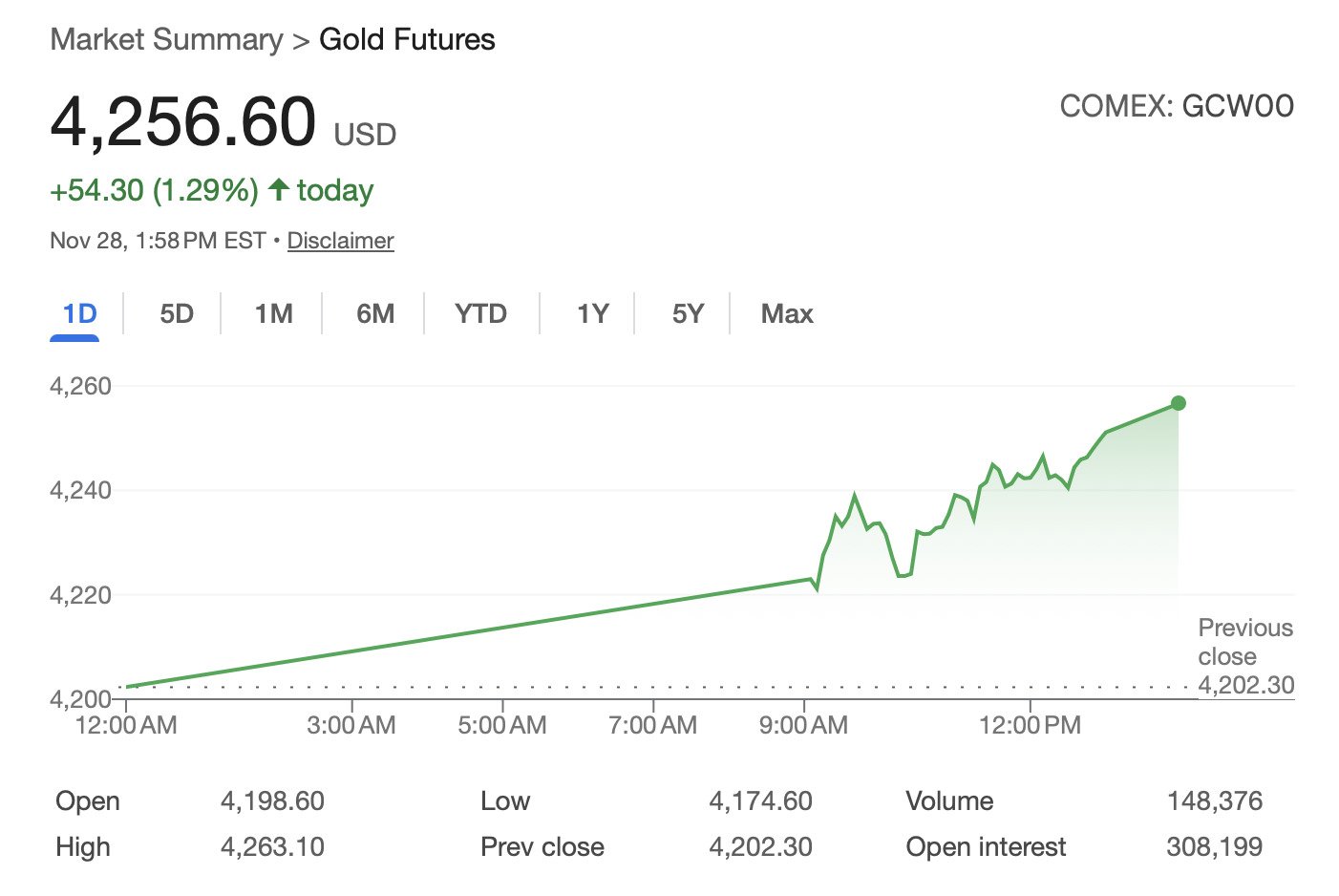The image size is (1339, 896).
Task: Select the 1D time range tab
Action: pos(79,314)
